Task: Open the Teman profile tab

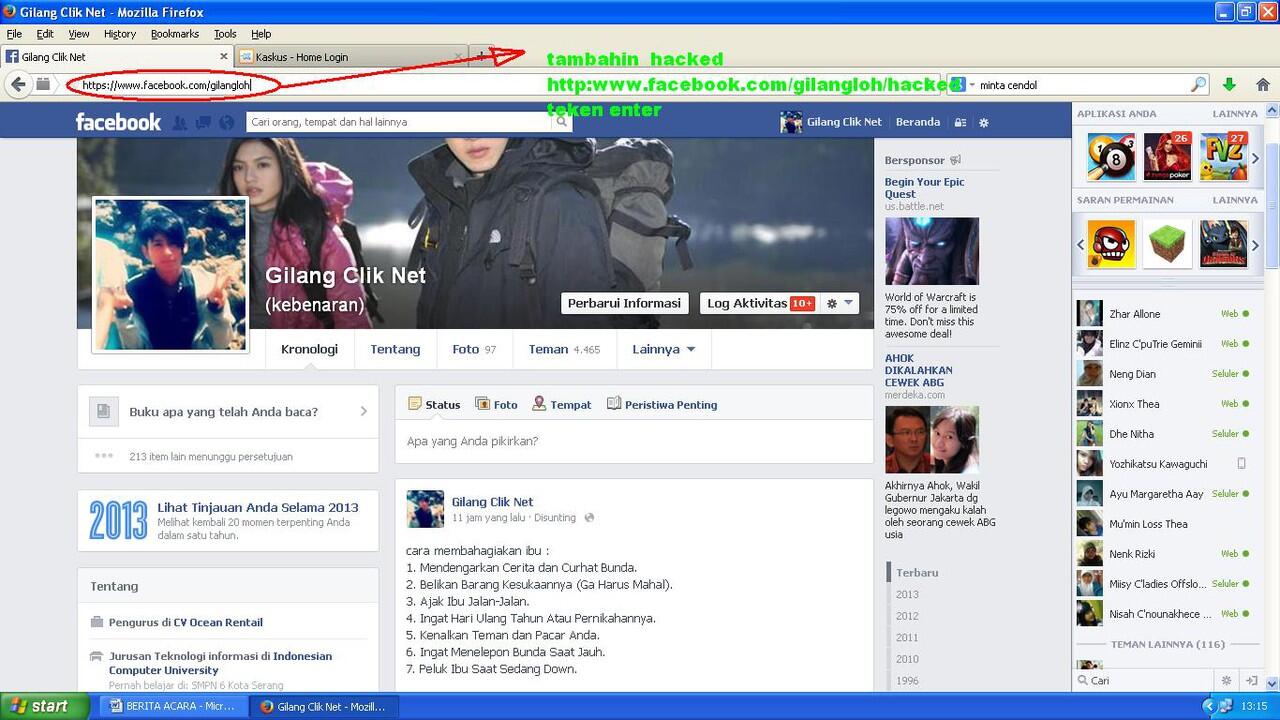Action: 564,349
